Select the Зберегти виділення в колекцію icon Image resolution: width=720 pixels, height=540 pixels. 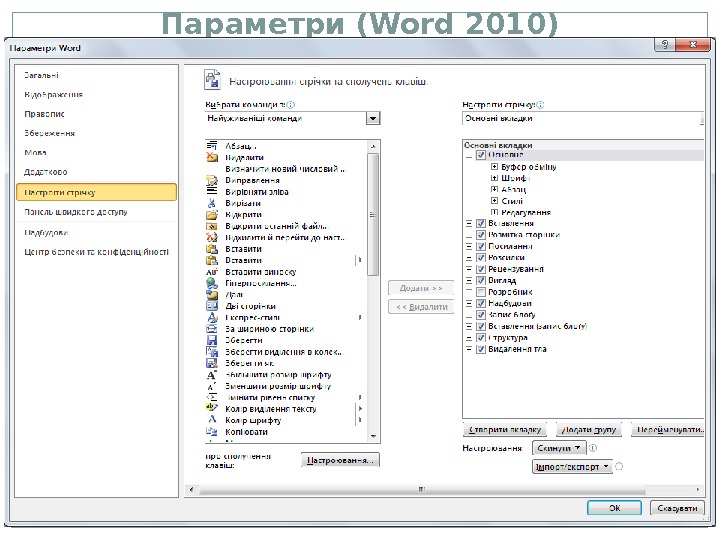click(212, 352)
